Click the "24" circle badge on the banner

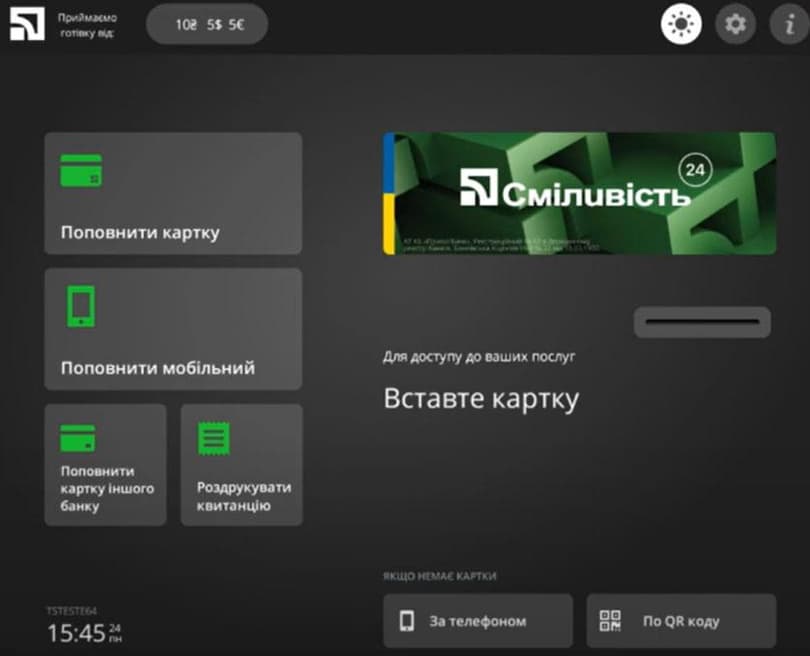(695, 169)
